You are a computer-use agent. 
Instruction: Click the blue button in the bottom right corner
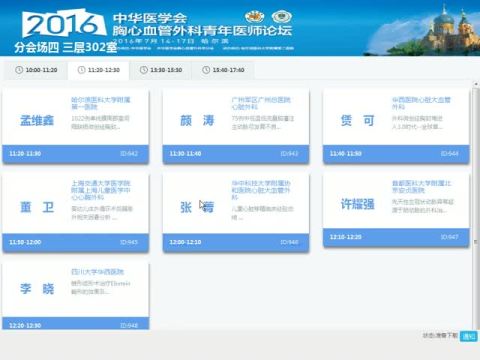[469, 336]
